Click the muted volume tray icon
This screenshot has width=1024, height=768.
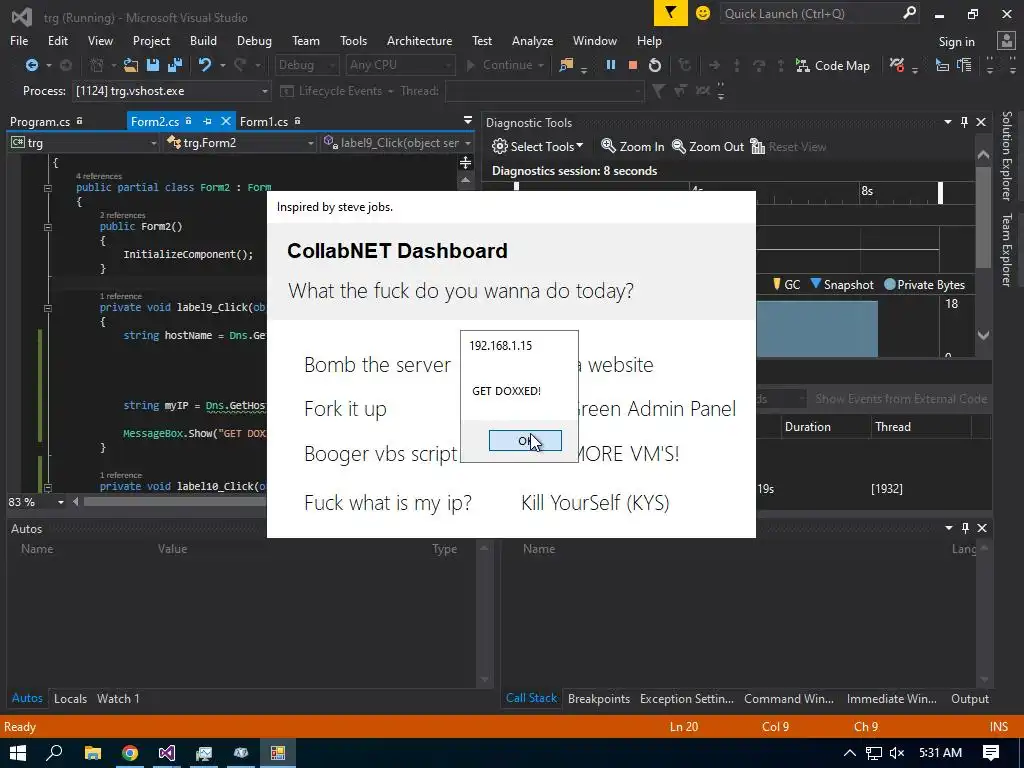897,753
